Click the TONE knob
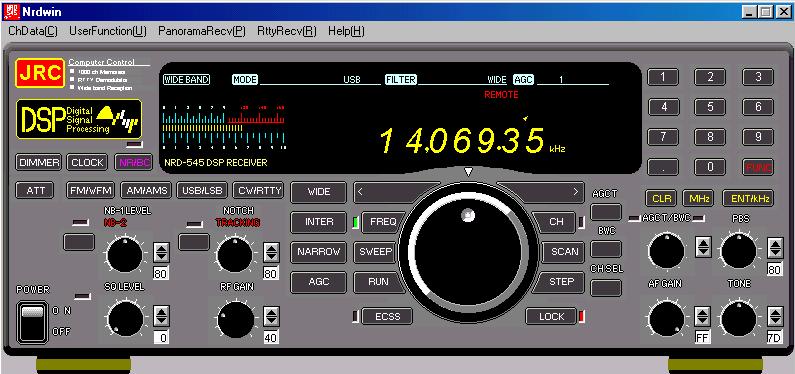 click(x=738, y=319)
